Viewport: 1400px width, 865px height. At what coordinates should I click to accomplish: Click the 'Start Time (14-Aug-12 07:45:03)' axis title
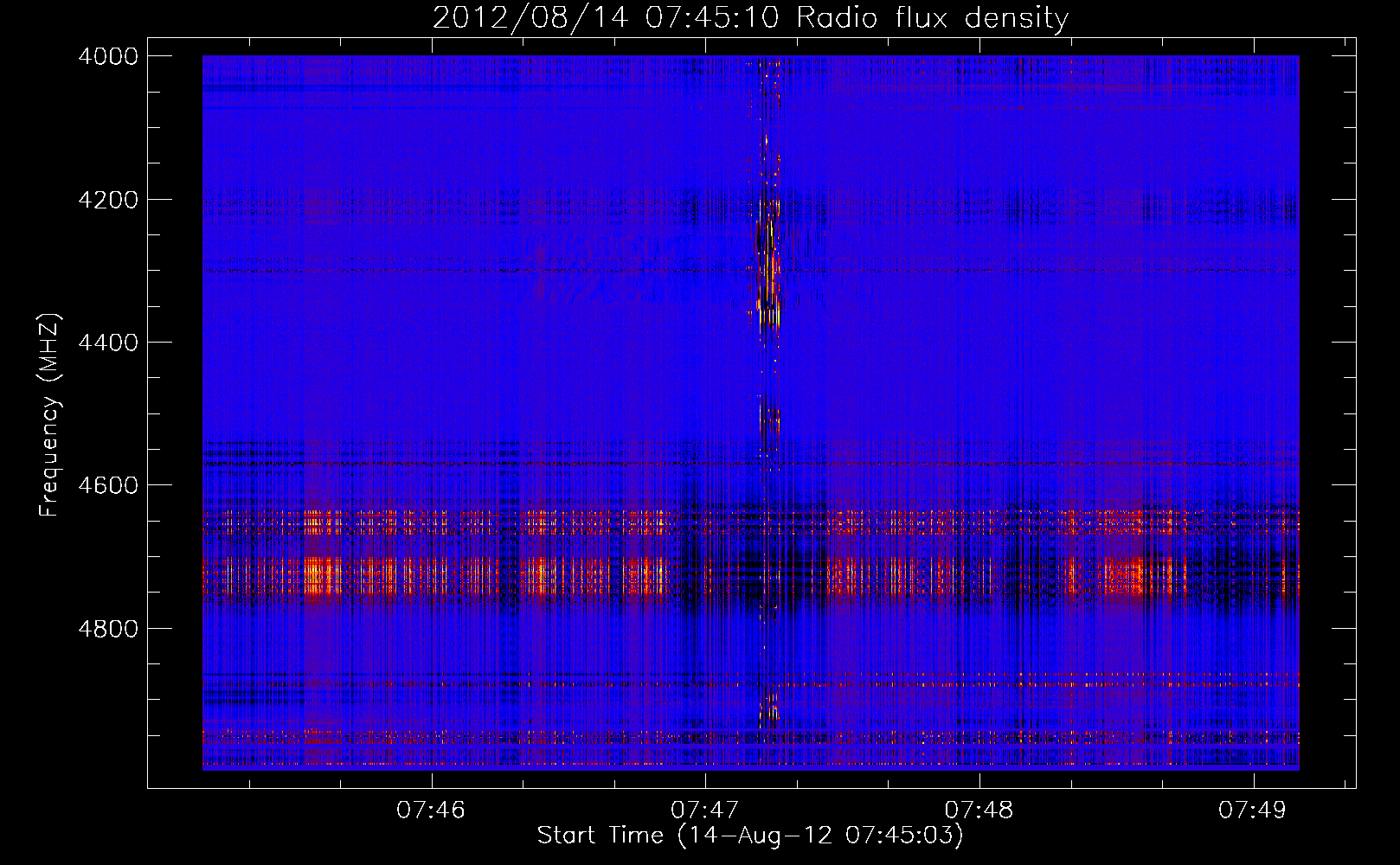coord(750,836)
